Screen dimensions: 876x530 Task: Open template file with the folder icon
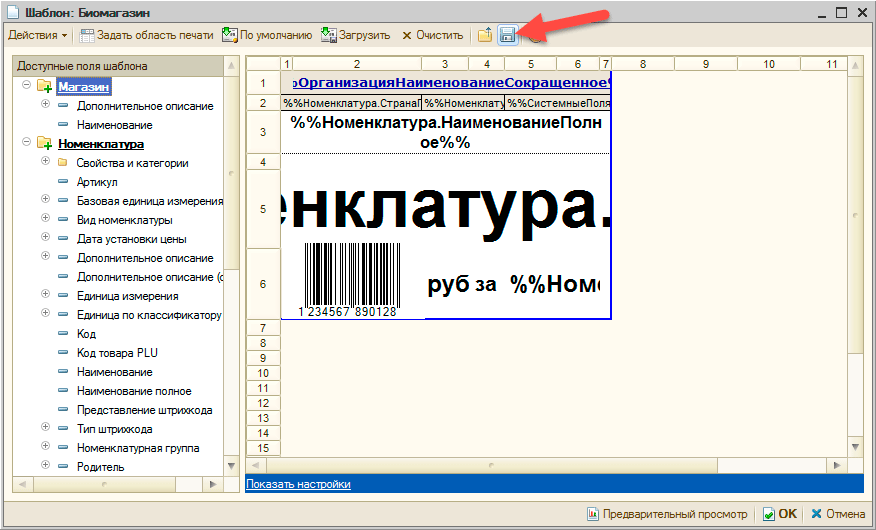coord(485,35)
